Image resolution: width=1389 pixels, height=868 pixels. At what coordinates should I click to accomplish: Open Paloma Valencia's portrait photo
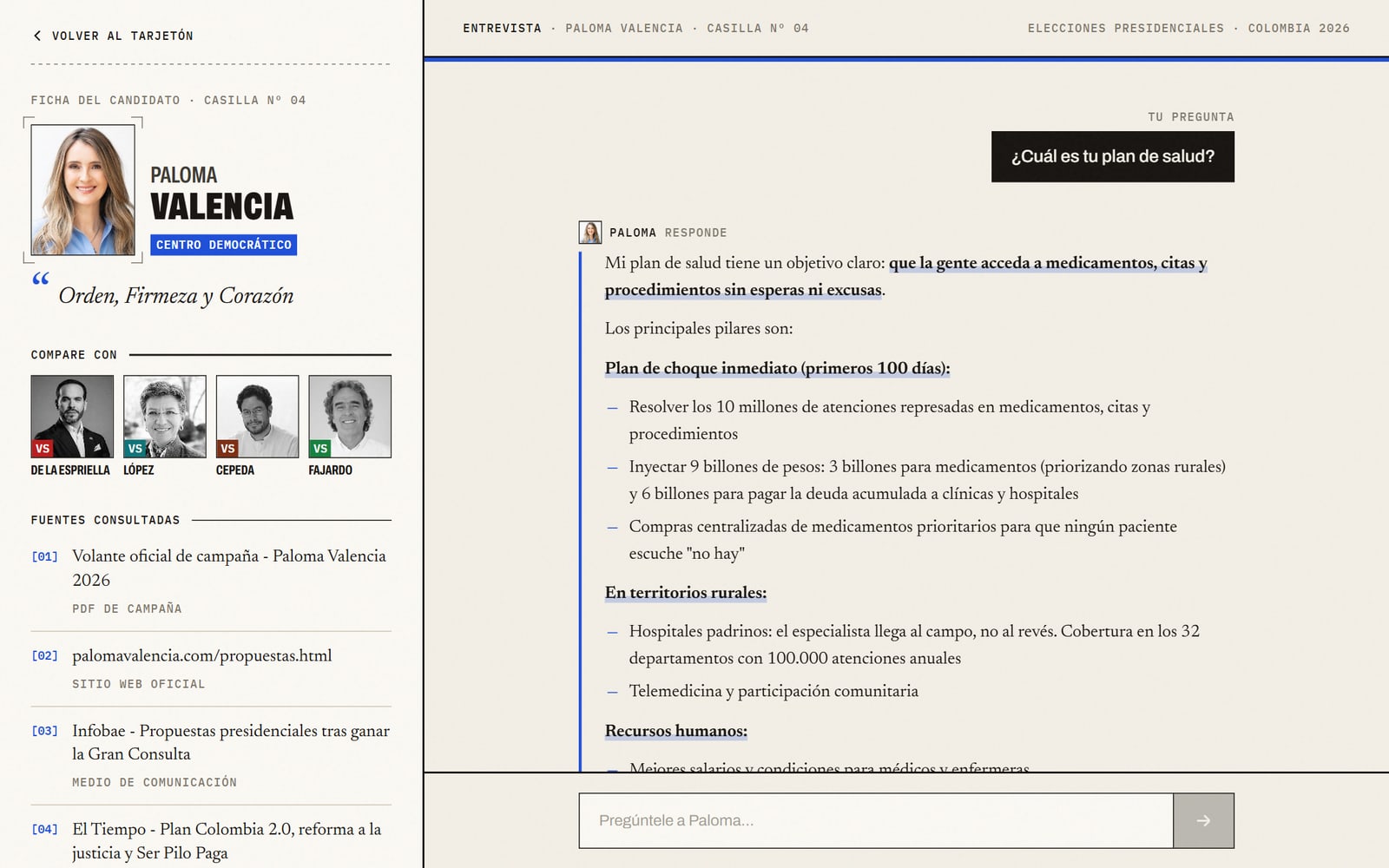coord(83,189)
